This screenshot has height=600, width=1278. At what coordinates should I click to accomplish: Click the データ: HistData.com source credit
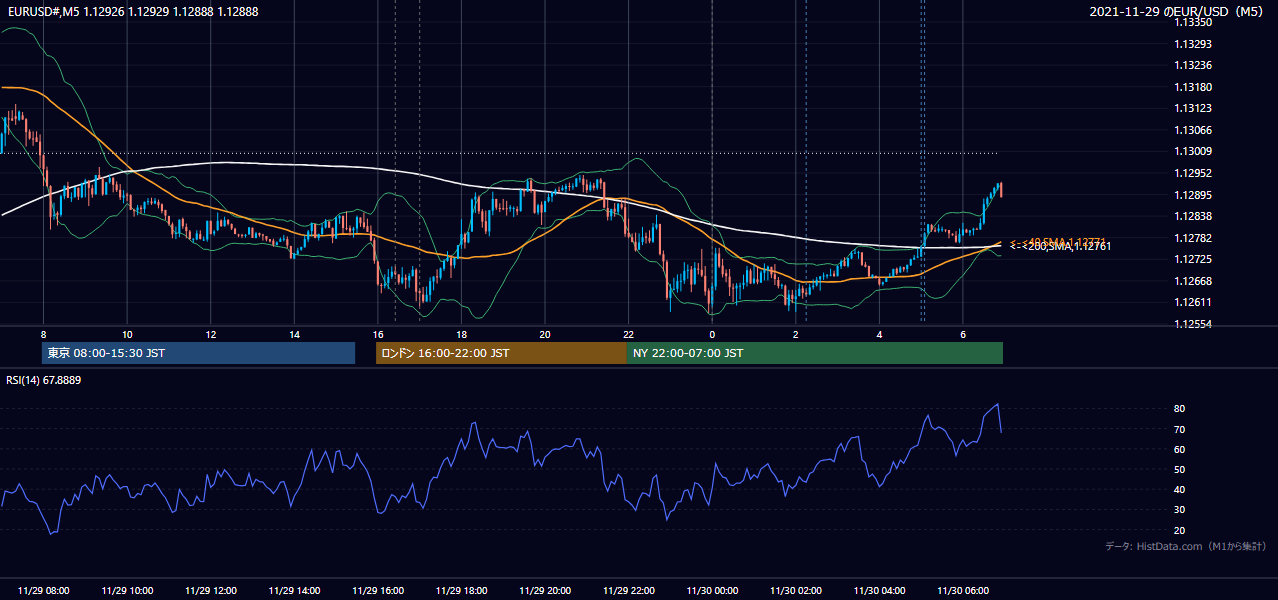coord(1186,547)
